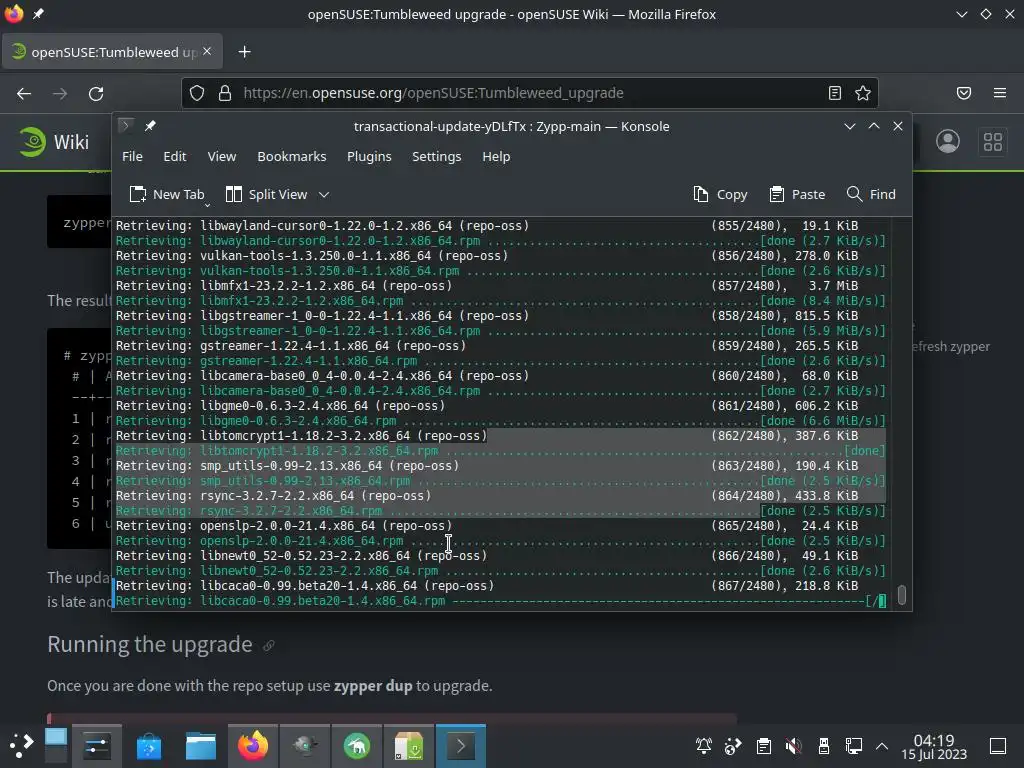Click the software updates tray icon
Screen dimensions: 1024x768
pyautogui.click(x=733, y=746)
